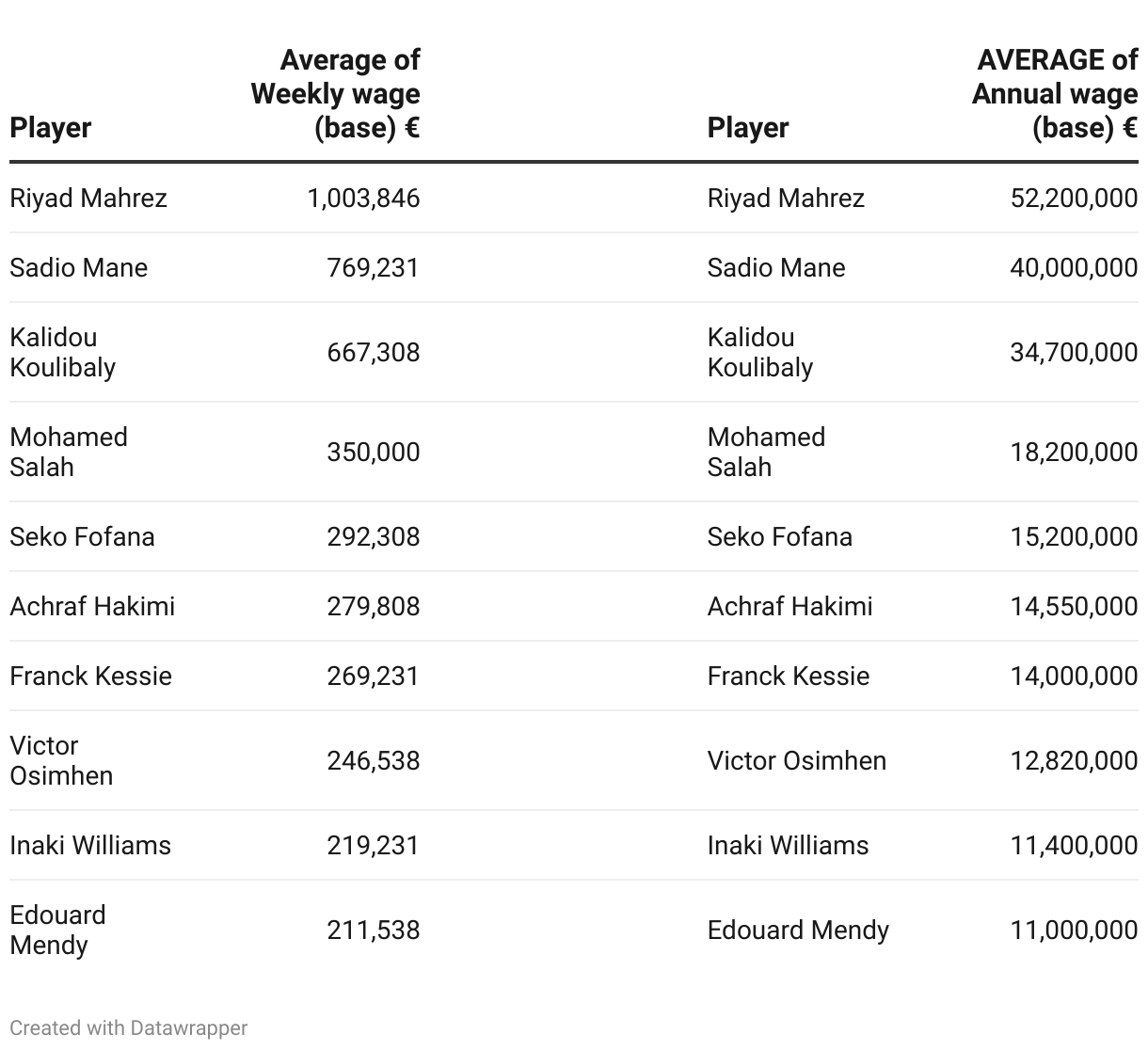Click the 40,000,000 annual wage cell
Image resolution: width=1148 pixels, height=1050 pixels.
1074,267
